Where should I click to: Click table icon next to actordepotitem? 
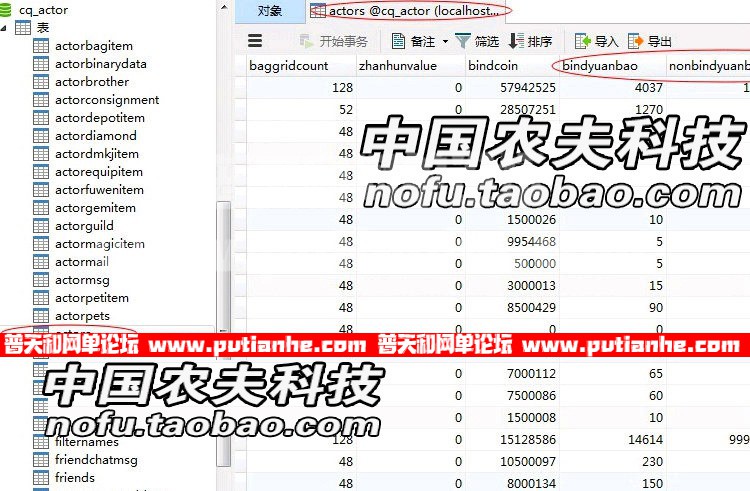click(x=41, y=118)
